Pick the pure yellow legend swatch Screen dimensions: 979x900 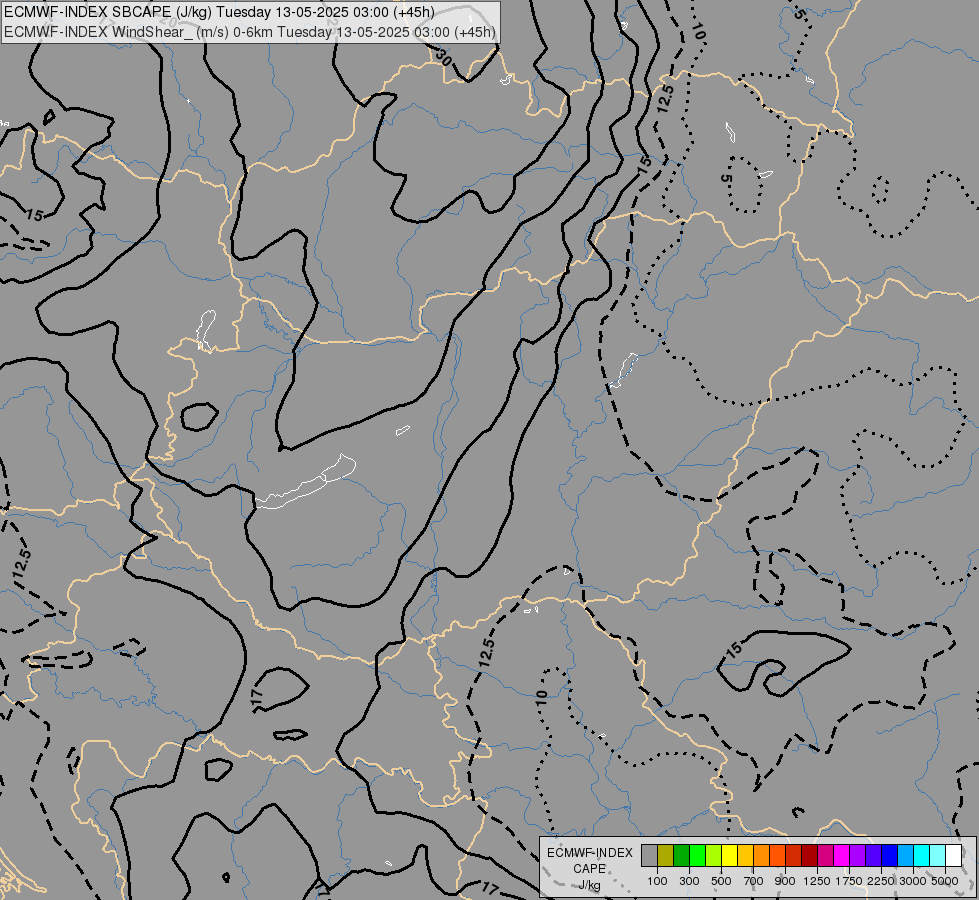click(x=729, y=855)
